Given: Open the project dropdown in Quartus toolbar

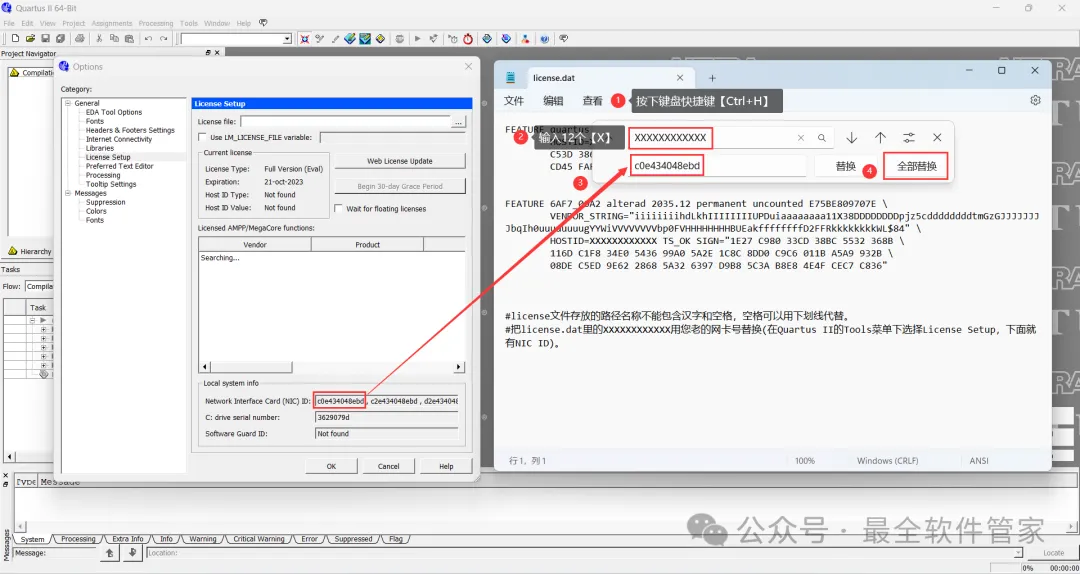Looking at the screenshot, I should [287, 39].
